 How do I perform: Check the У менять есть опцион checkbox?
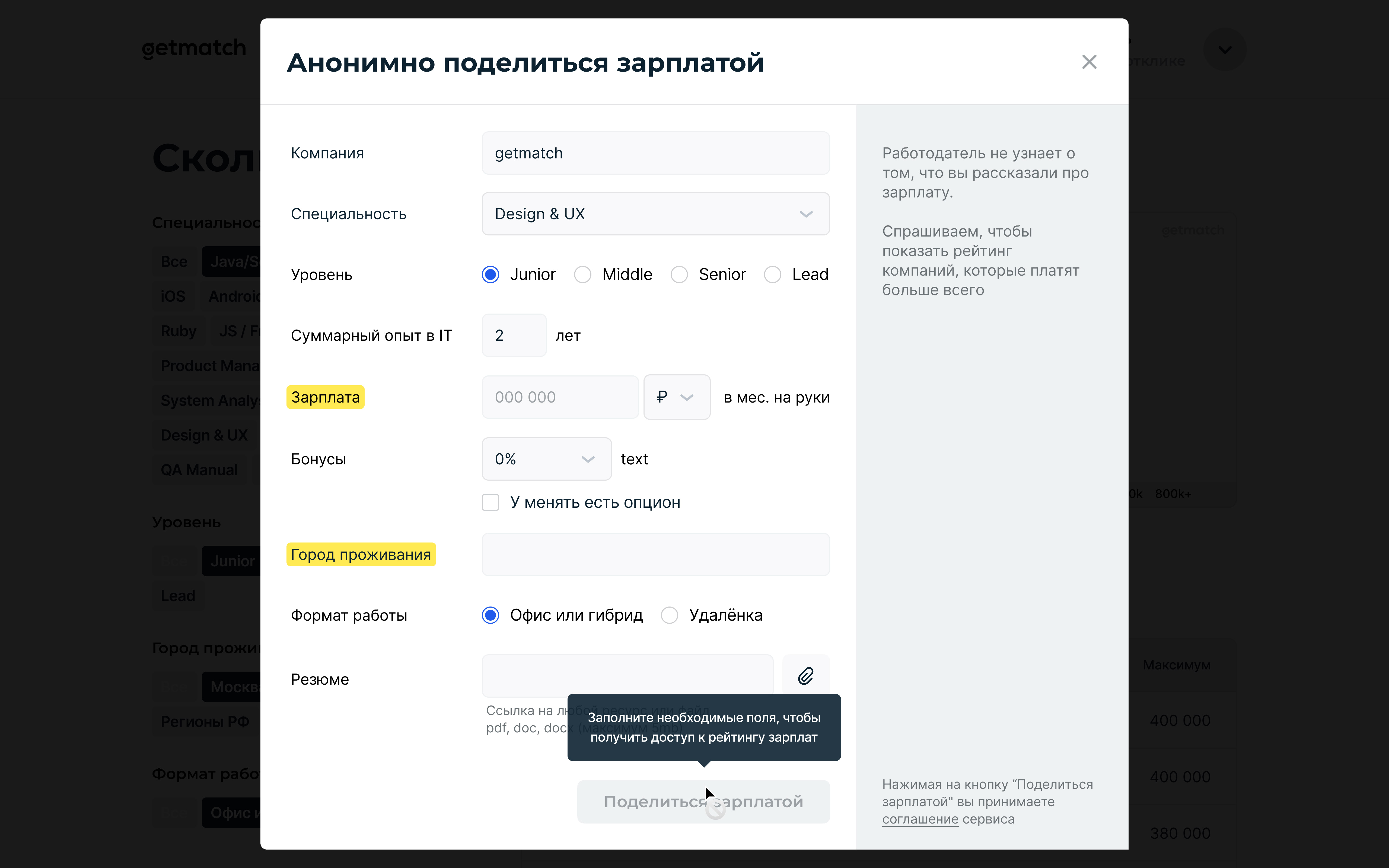[491, 502]
